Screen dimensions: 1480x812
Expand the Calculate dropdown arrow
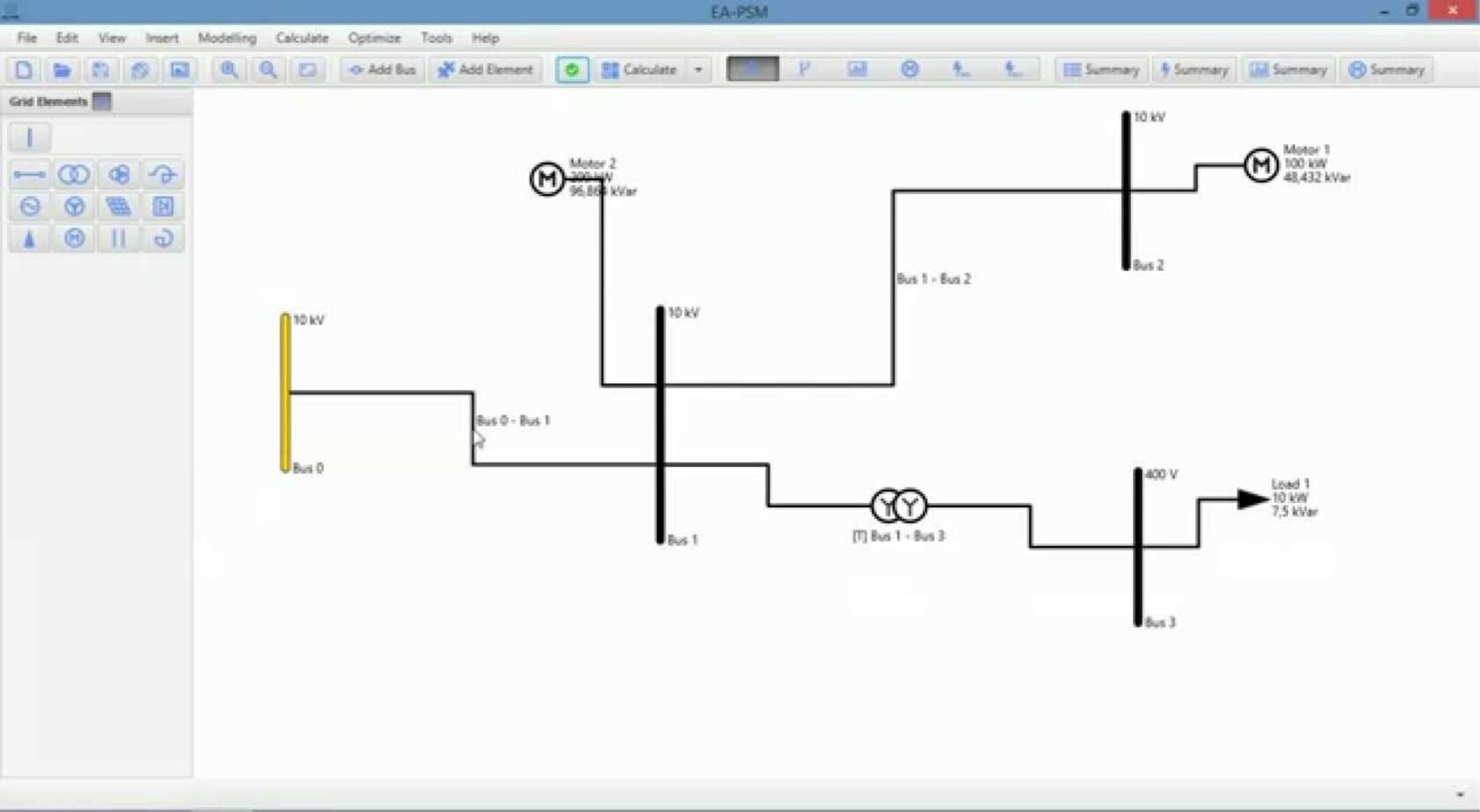[x=699, y=70]
